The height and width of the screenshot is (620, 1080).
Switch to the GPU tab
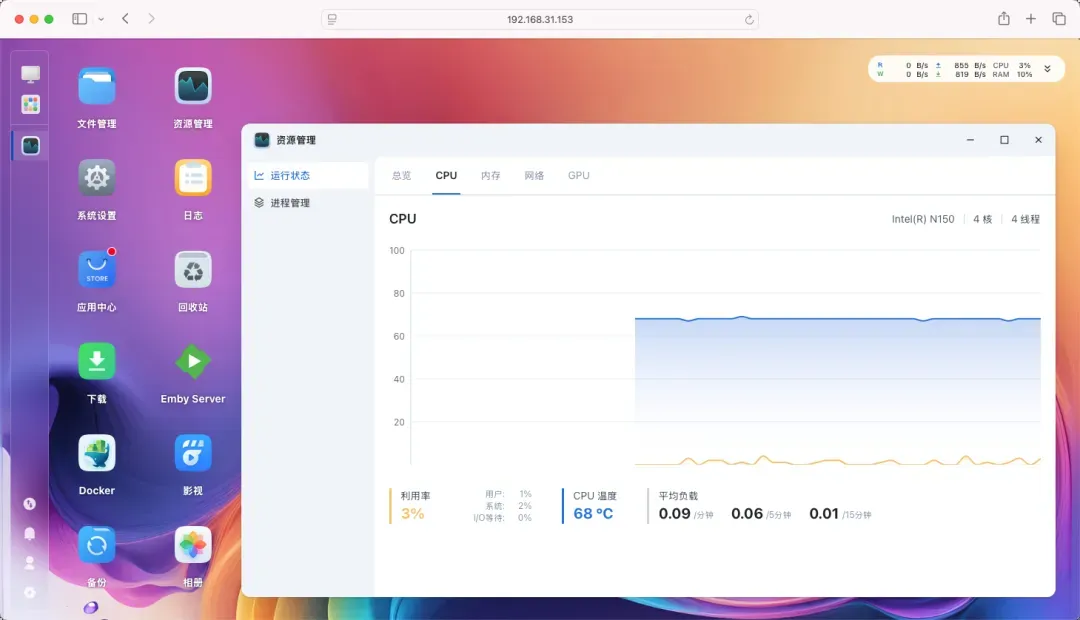point(578,176)
